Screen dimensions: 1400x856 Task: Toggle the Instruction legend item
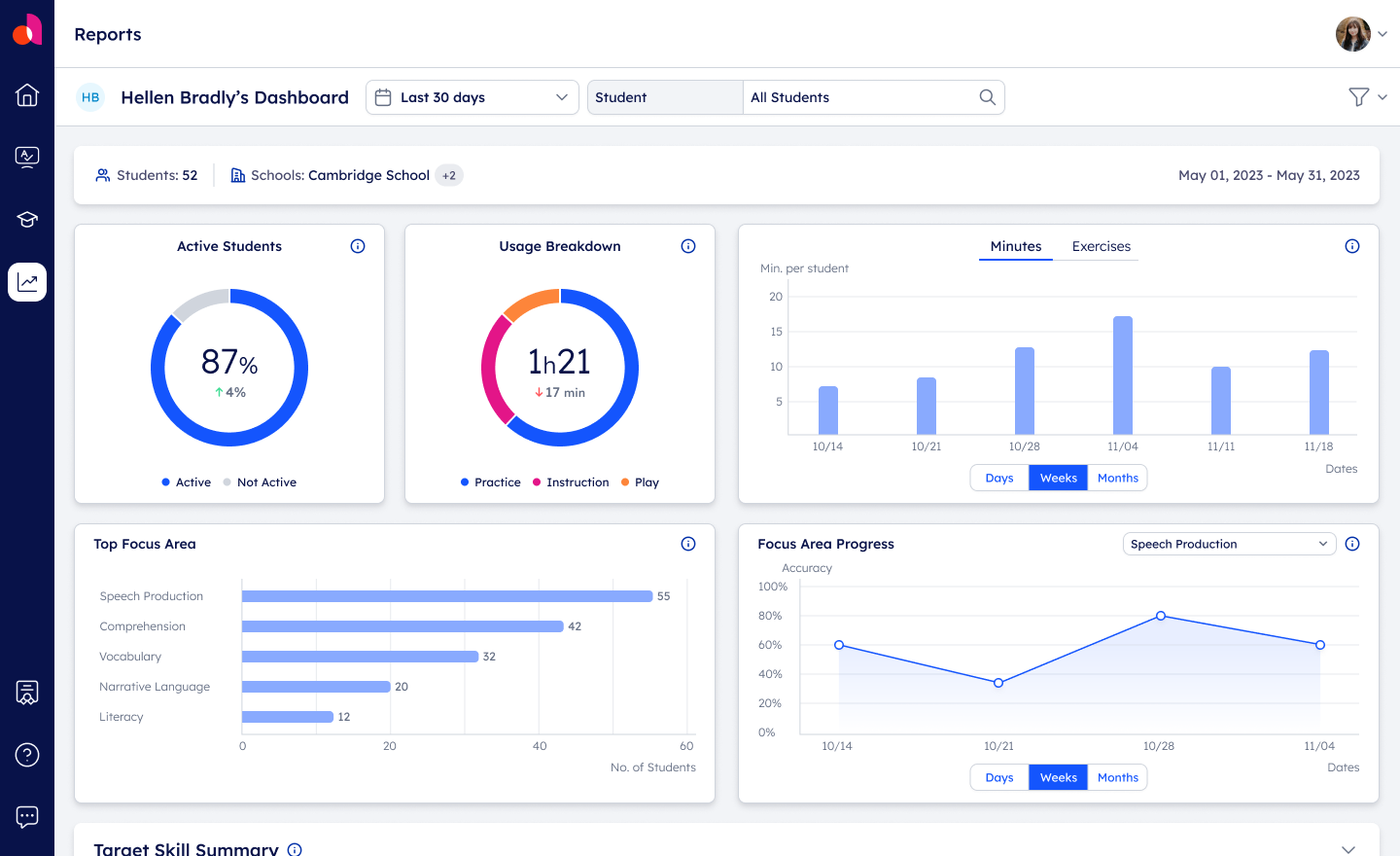point(571,482)
